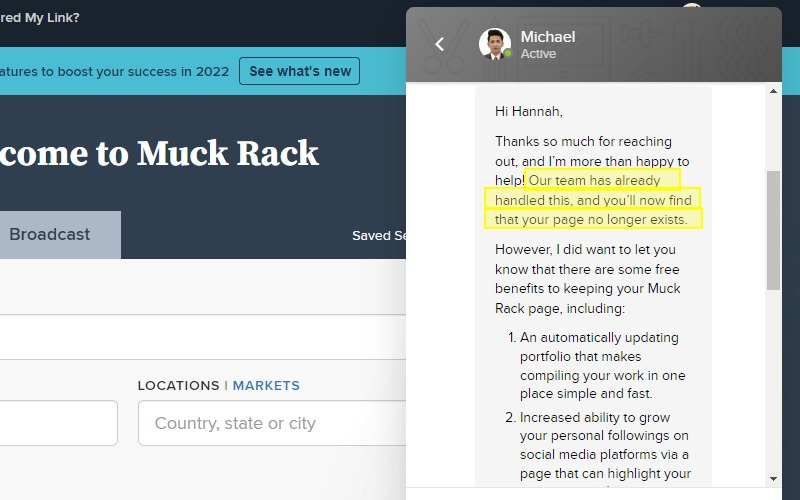Viewport: 800px width, 500px height.
Task: Click the 'Hi Hannah,' greeting text
Action: pos(529,111)
